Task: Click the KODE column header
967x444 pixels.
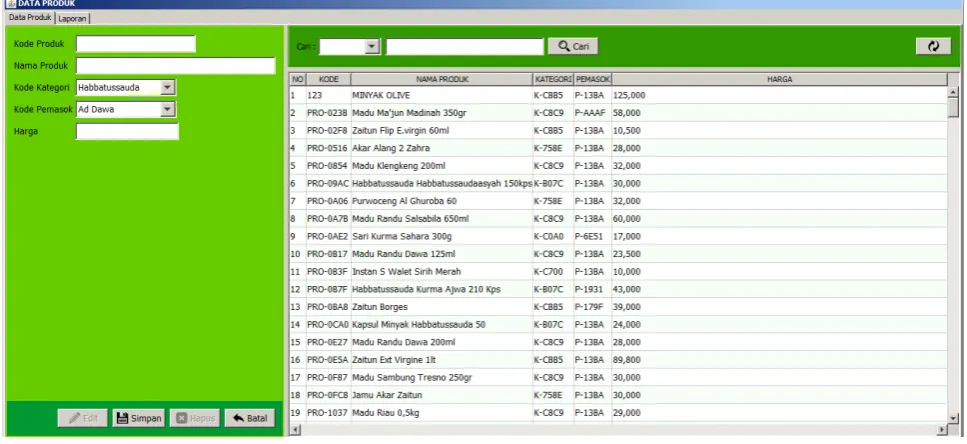Action: [329, 80]
